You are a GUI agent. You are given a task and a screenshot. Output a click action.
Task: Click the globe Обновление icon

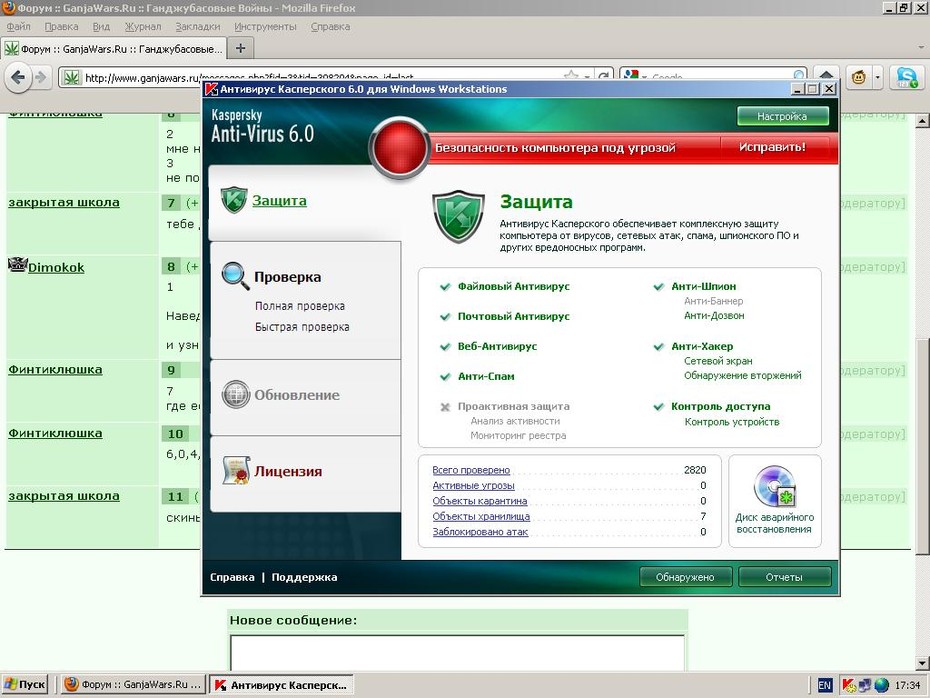click(x=235, y=394)
